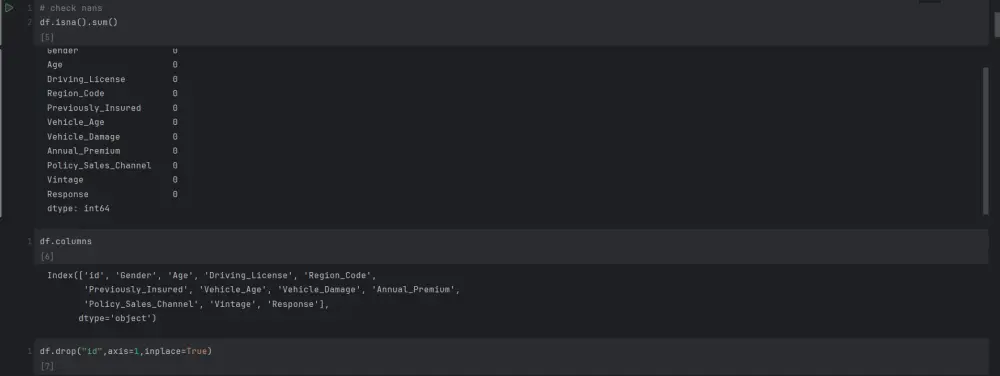The image size is (1000, 376).
Task: Click the 'Response' output row
Action: click(x=112, y=194)
